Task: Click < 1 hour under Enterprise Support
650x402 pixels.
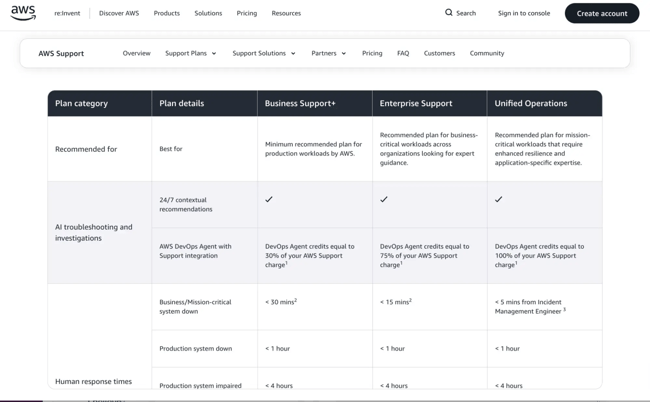Action: [392, 349]
